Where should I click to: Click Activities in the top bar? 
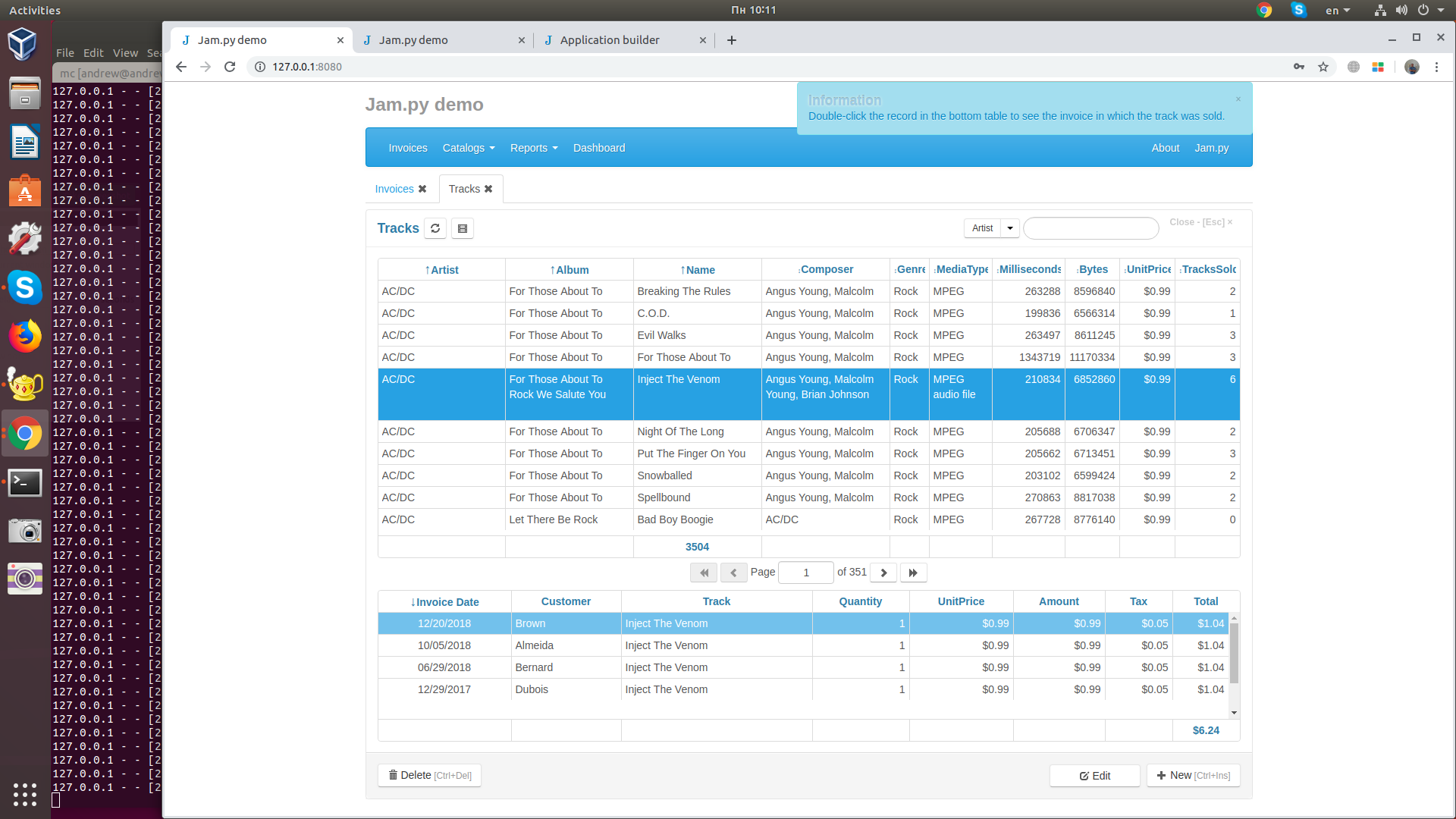pyautogui.click(x=35, y=10)
